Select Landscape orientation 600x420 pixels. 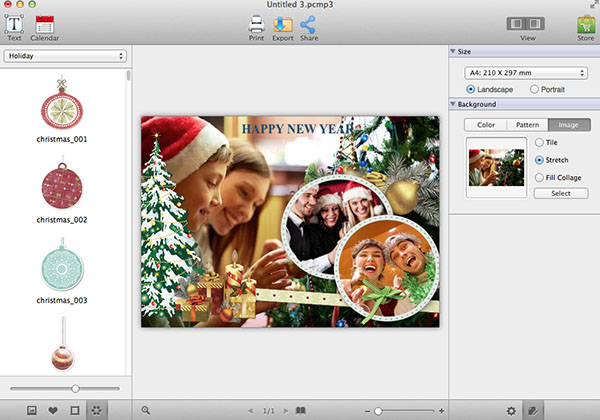(472, 89)
